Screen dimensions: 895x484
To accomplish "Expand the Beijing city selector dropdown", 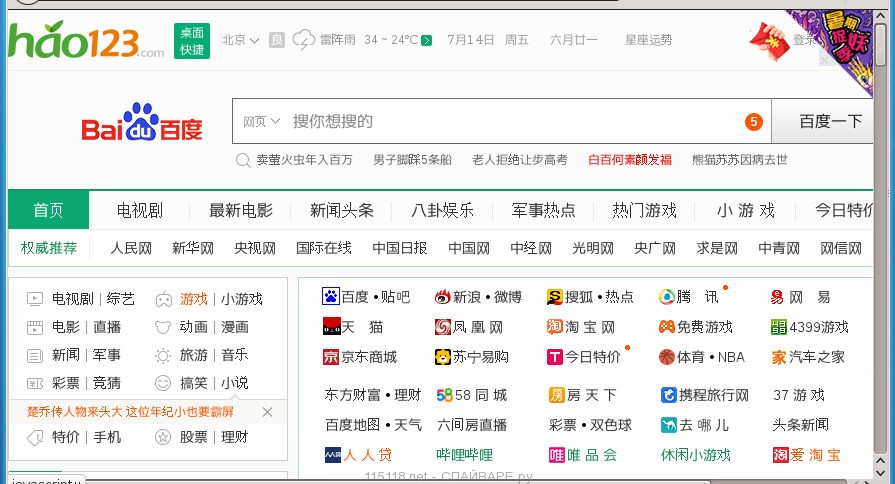I will [x=241, y=40].
